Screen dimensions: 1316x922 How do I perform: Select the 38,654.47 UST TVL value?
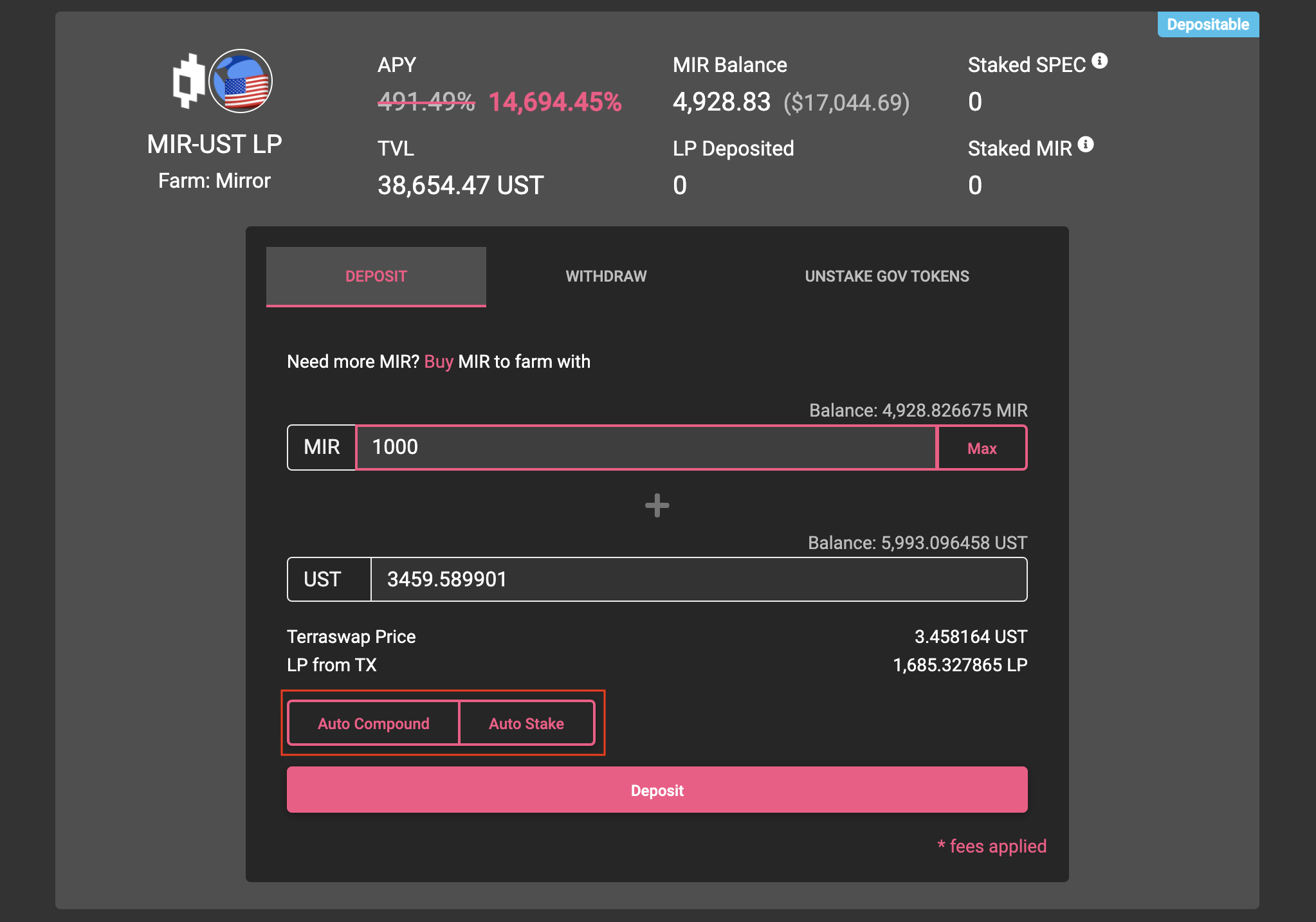[461, 185]
